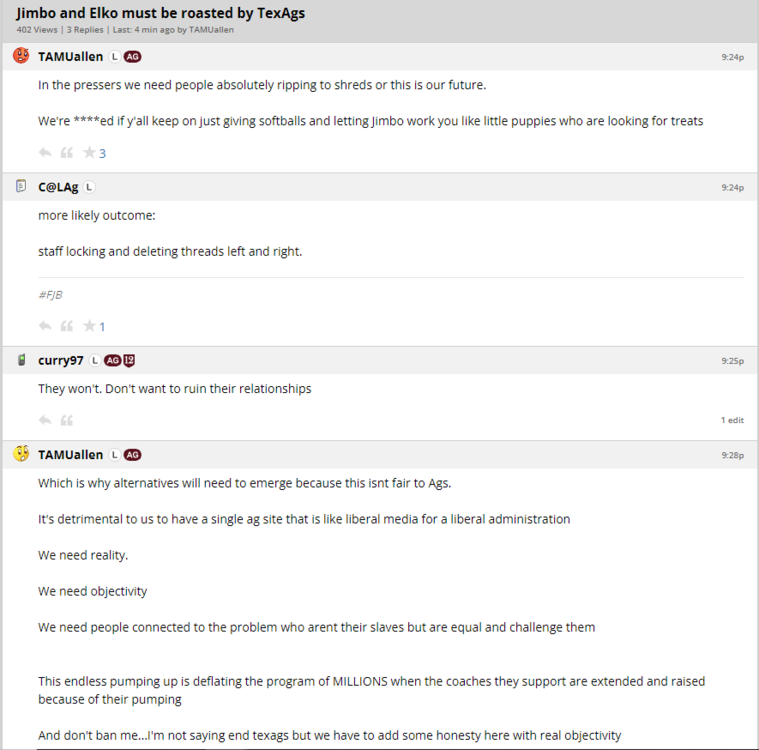Star TAMUallen's post about softballs
The image size is (759, 750).
89,153
